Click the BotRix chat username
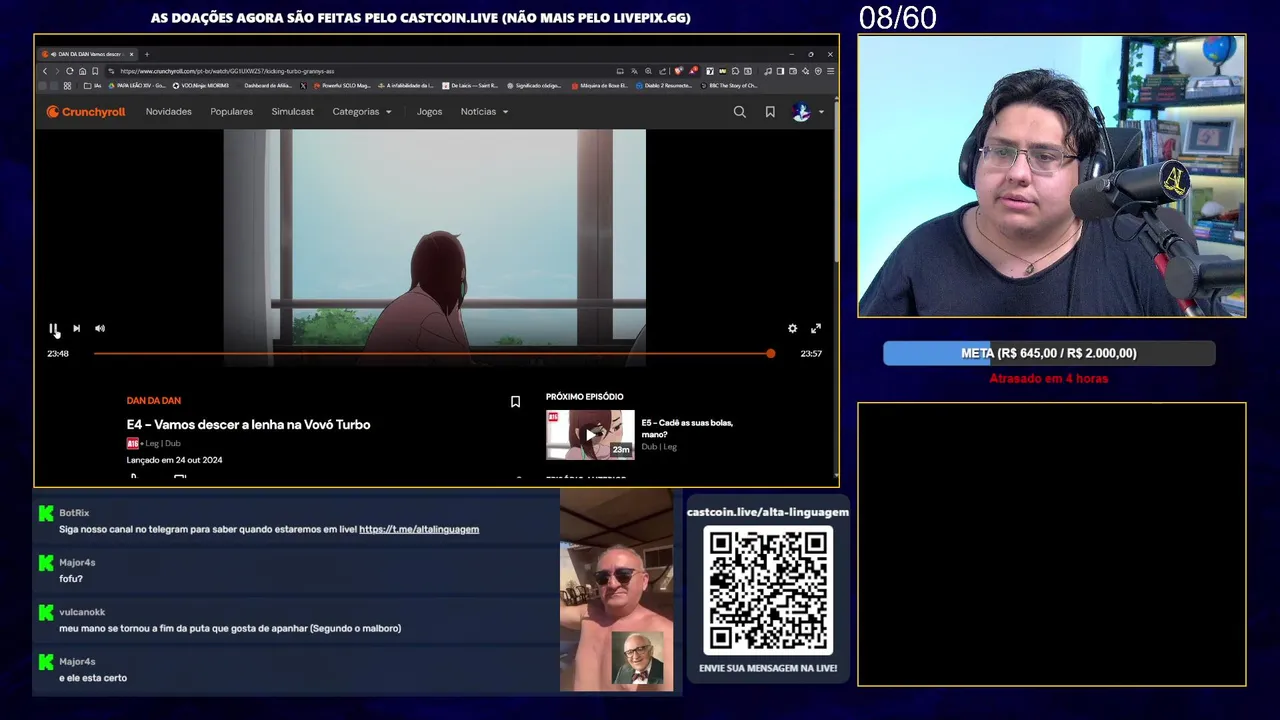 coord(74,513)
